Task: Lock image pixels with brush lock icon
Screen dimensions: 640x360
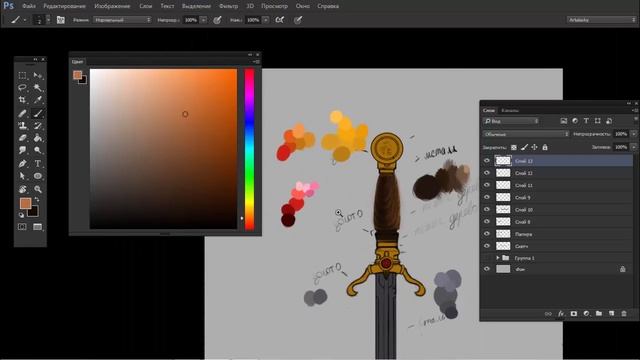Action: click(524, 147)
